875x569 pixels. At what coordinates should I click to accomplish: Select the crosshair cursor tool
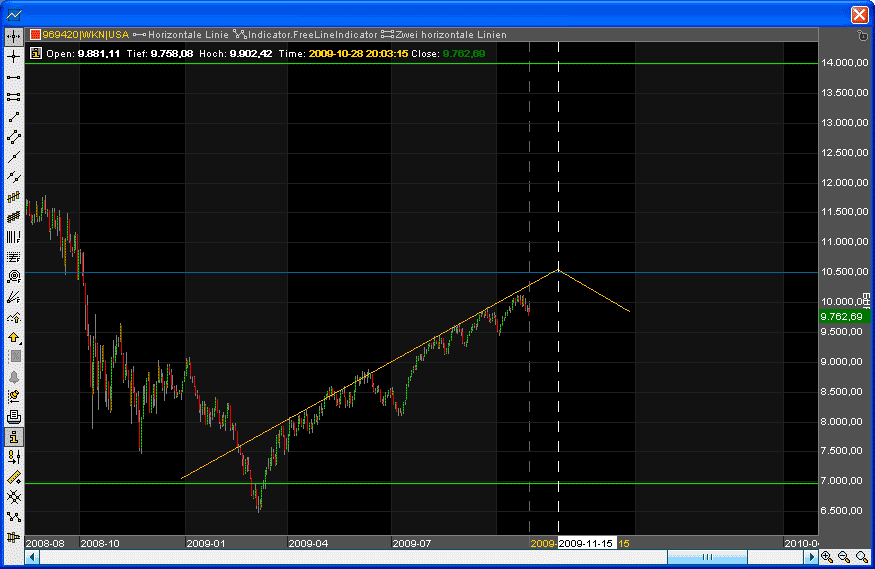[14, 57]
